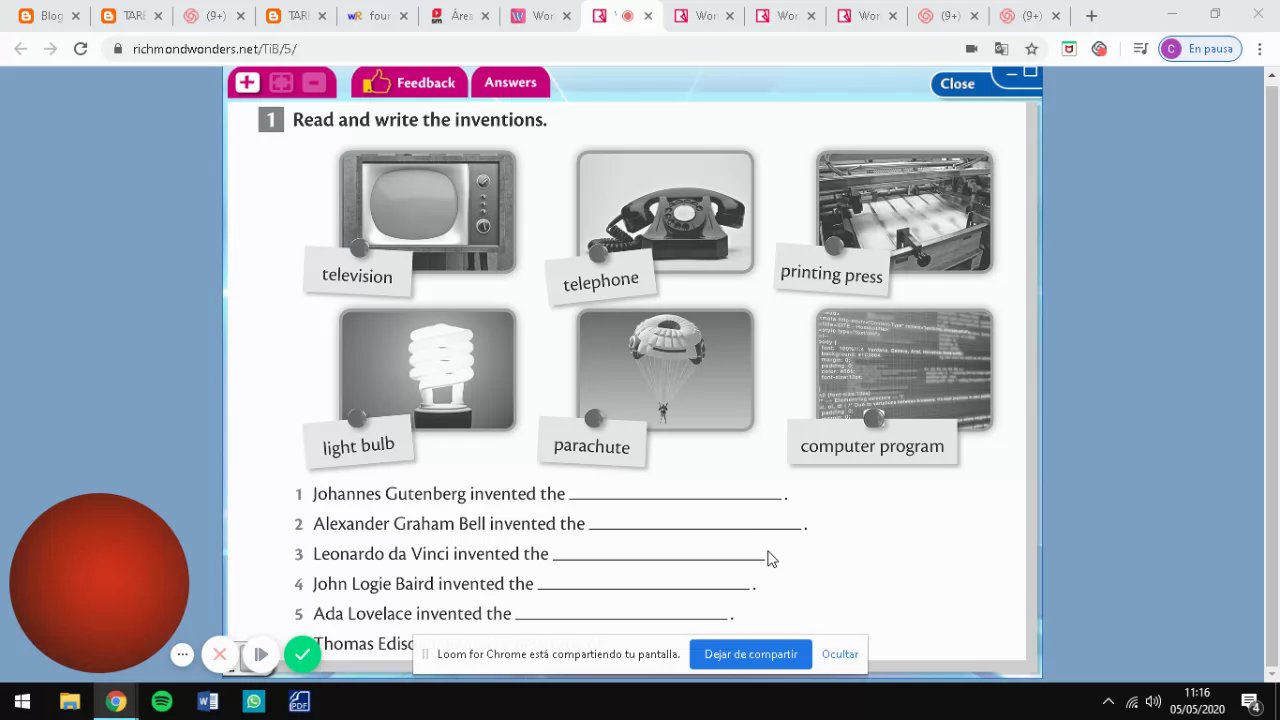
Task: Fill the blank after Johannes Gutenberg invented the
Action: 675,493
